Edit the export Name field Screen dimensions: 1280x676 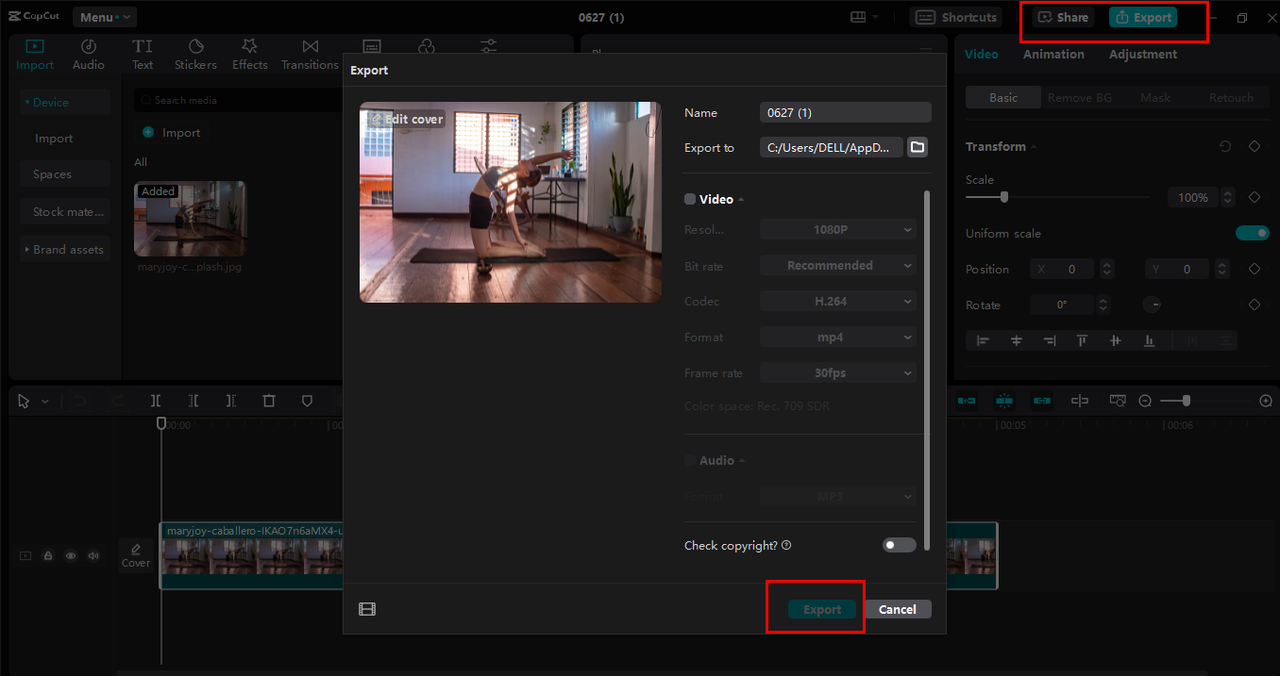pyautogui.click(x=846, y=112)
